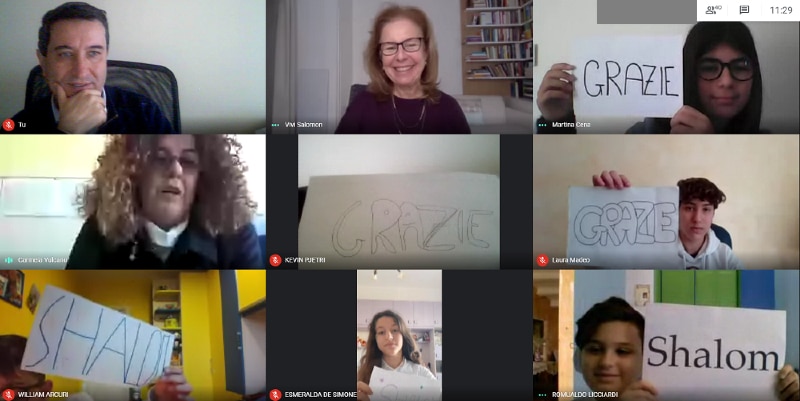This screenshot has height=401, width=800.
Task: Click Laura Madeo's muted microphone icon
Action: click(x=542, y=260)
